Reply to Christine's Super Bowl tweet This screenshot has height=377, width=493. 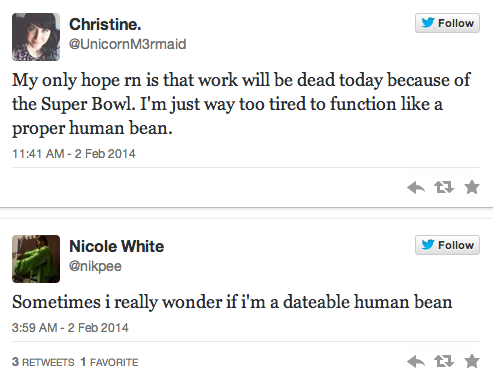pos(416,187)
